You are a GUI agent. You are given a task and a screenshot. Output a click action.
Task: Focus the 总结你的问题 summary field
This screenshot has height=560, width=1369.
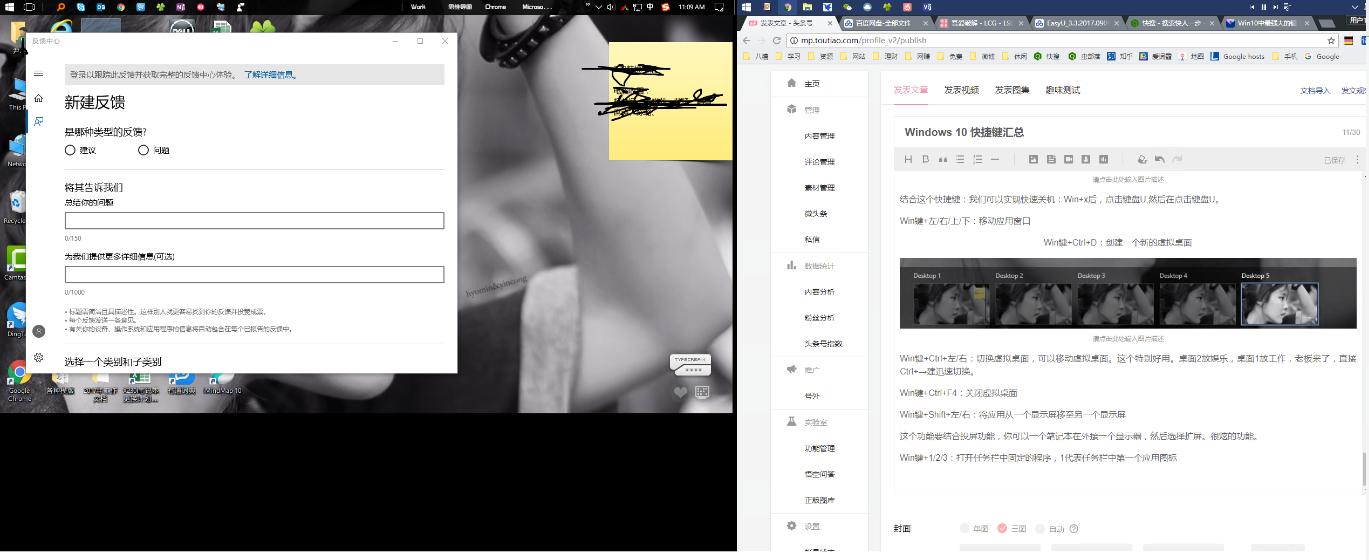coord(254,220)
